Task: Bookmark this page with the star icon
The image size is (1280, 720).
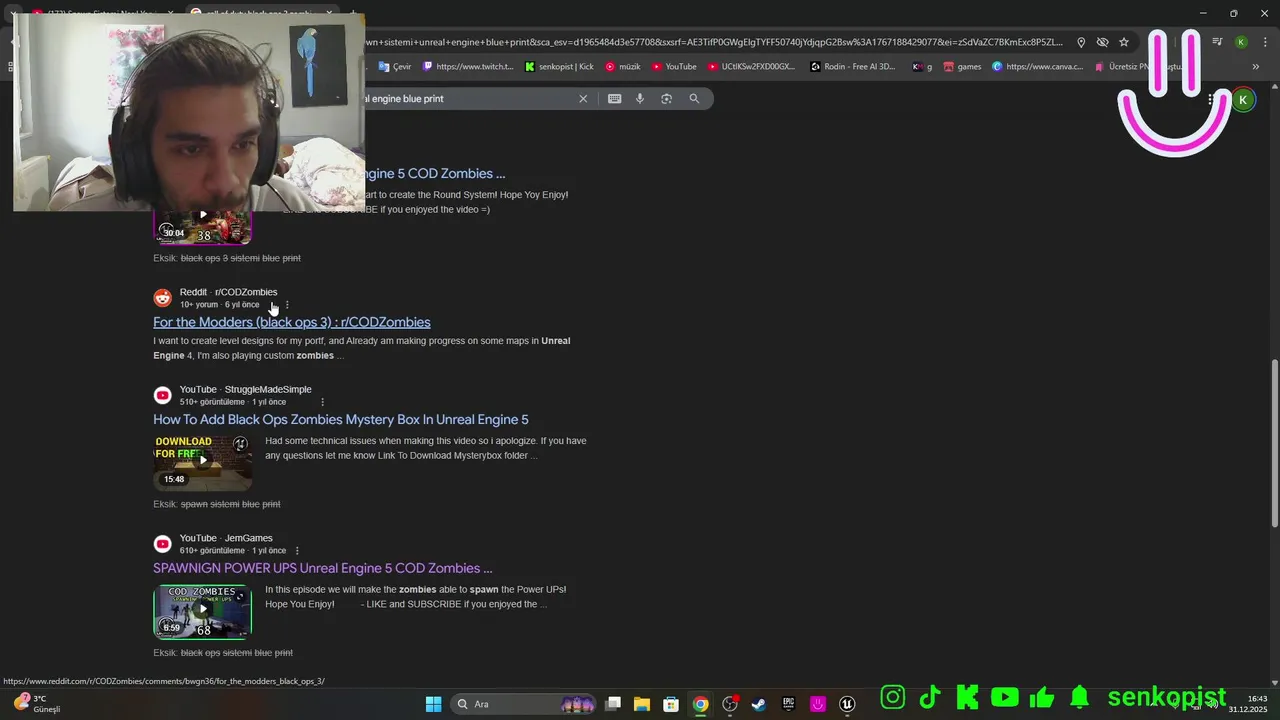Action: pos(1124,42)
